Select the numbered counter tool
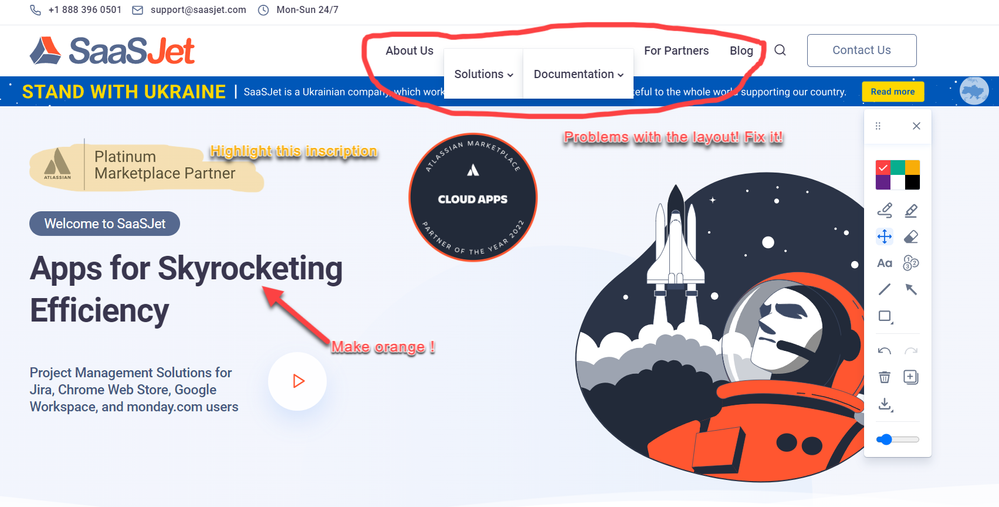The height and width of the screenshot is (507, 999). coord(911,263)
